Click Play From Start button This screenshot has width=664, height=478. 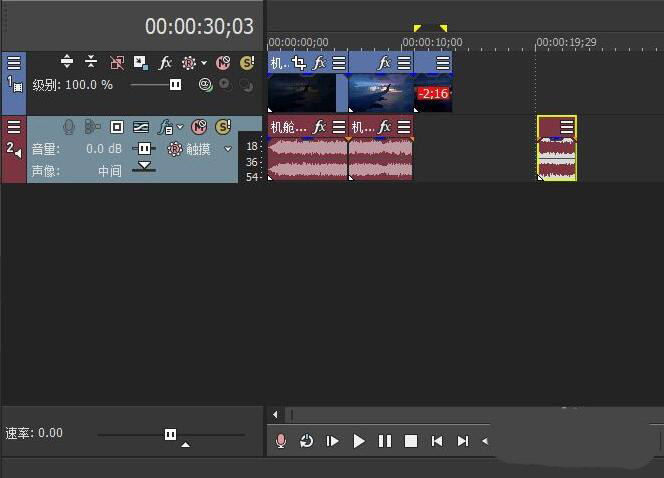coord(332,441)
